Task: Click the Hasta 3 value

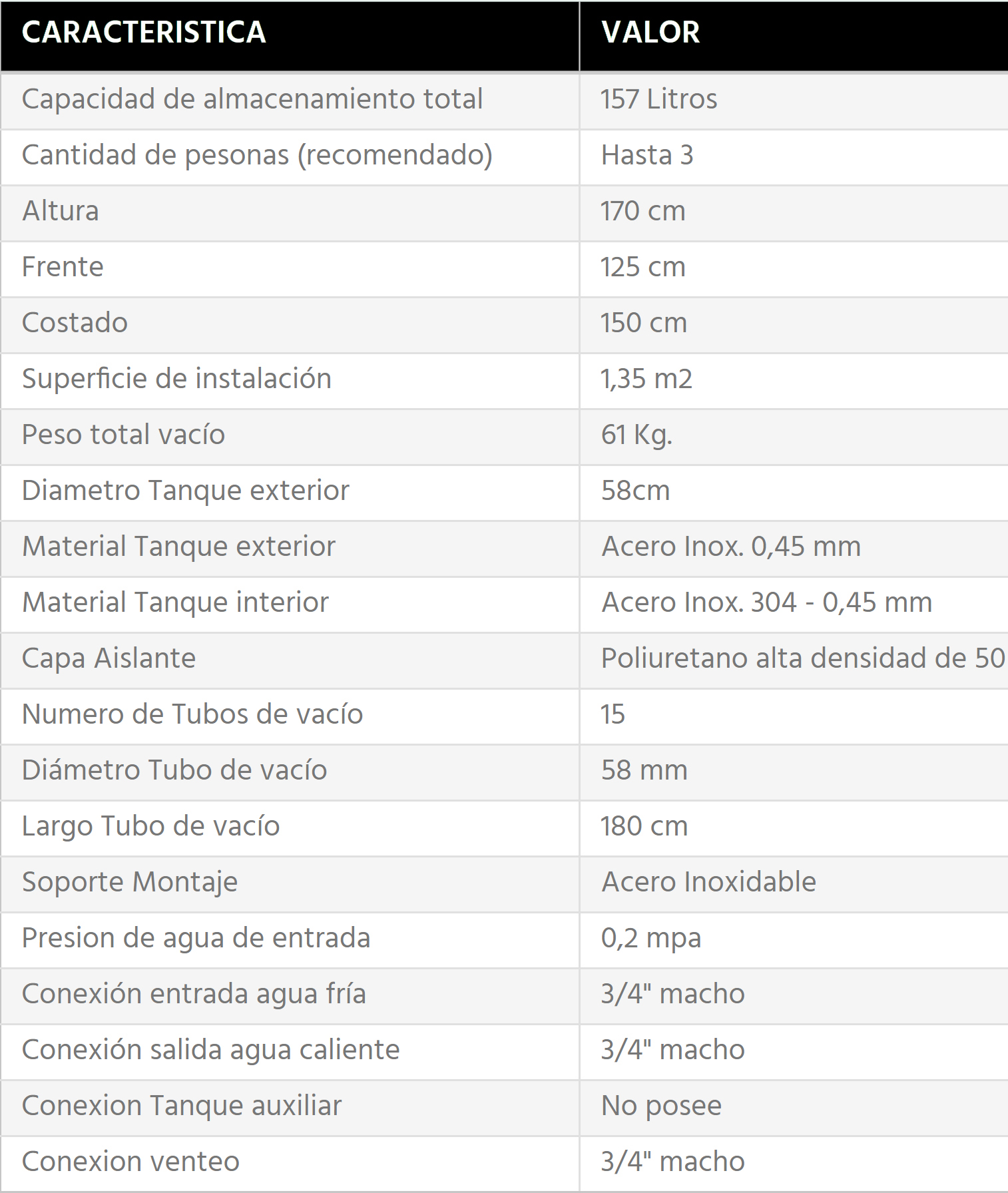Action: 647,155
